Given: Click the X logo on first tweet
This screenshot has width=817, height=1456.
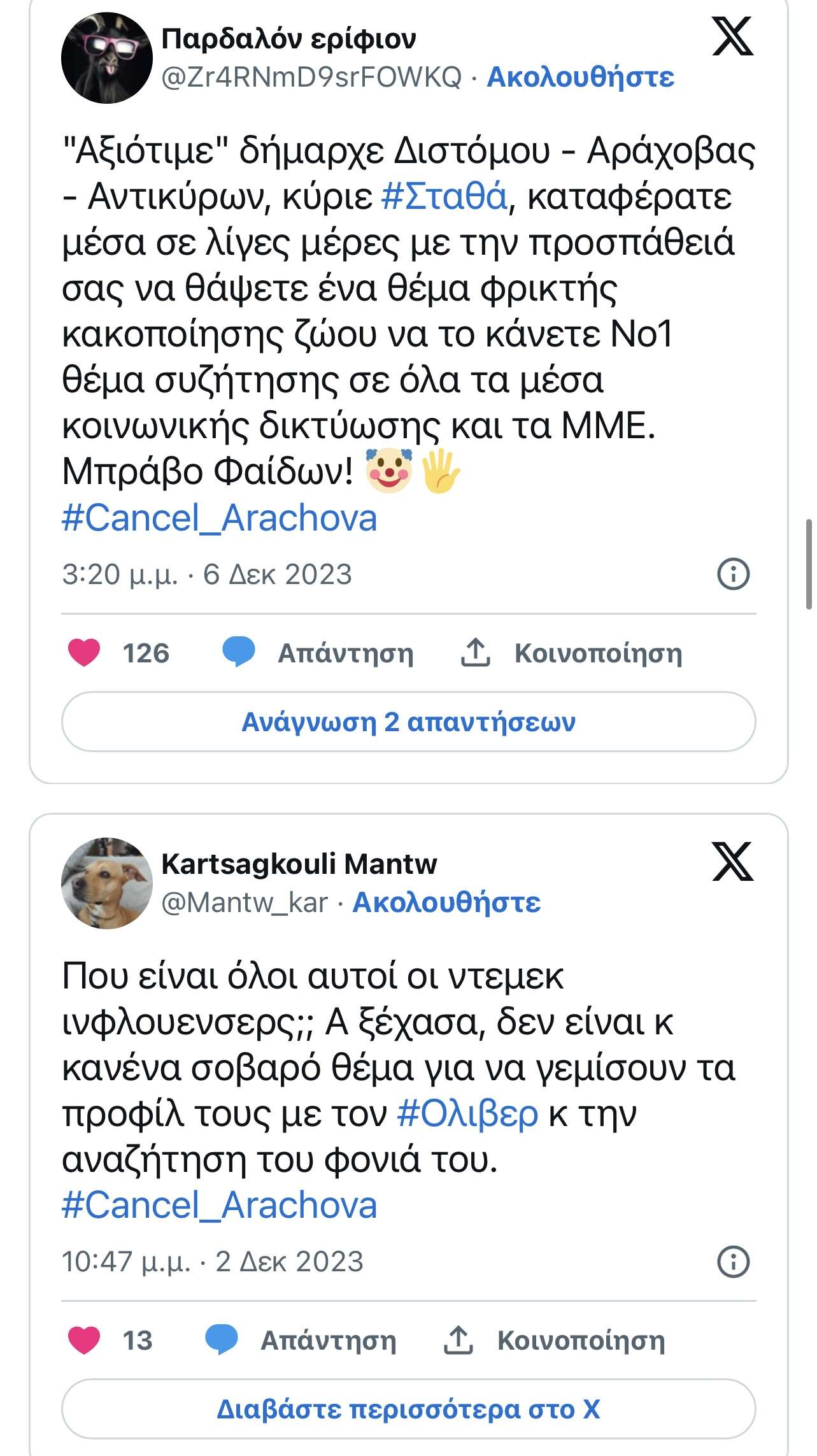Looking at the screenshot, I should (732, 37).
